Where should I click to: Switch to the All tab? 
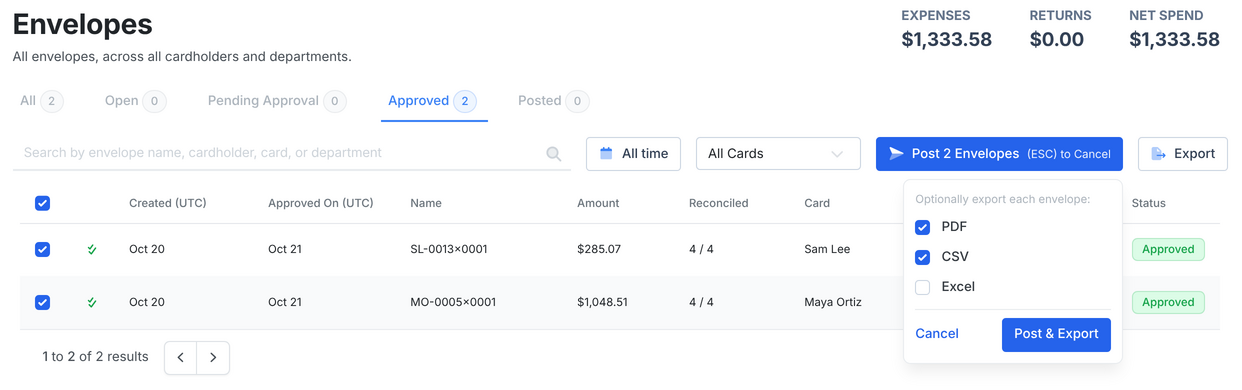41,101
